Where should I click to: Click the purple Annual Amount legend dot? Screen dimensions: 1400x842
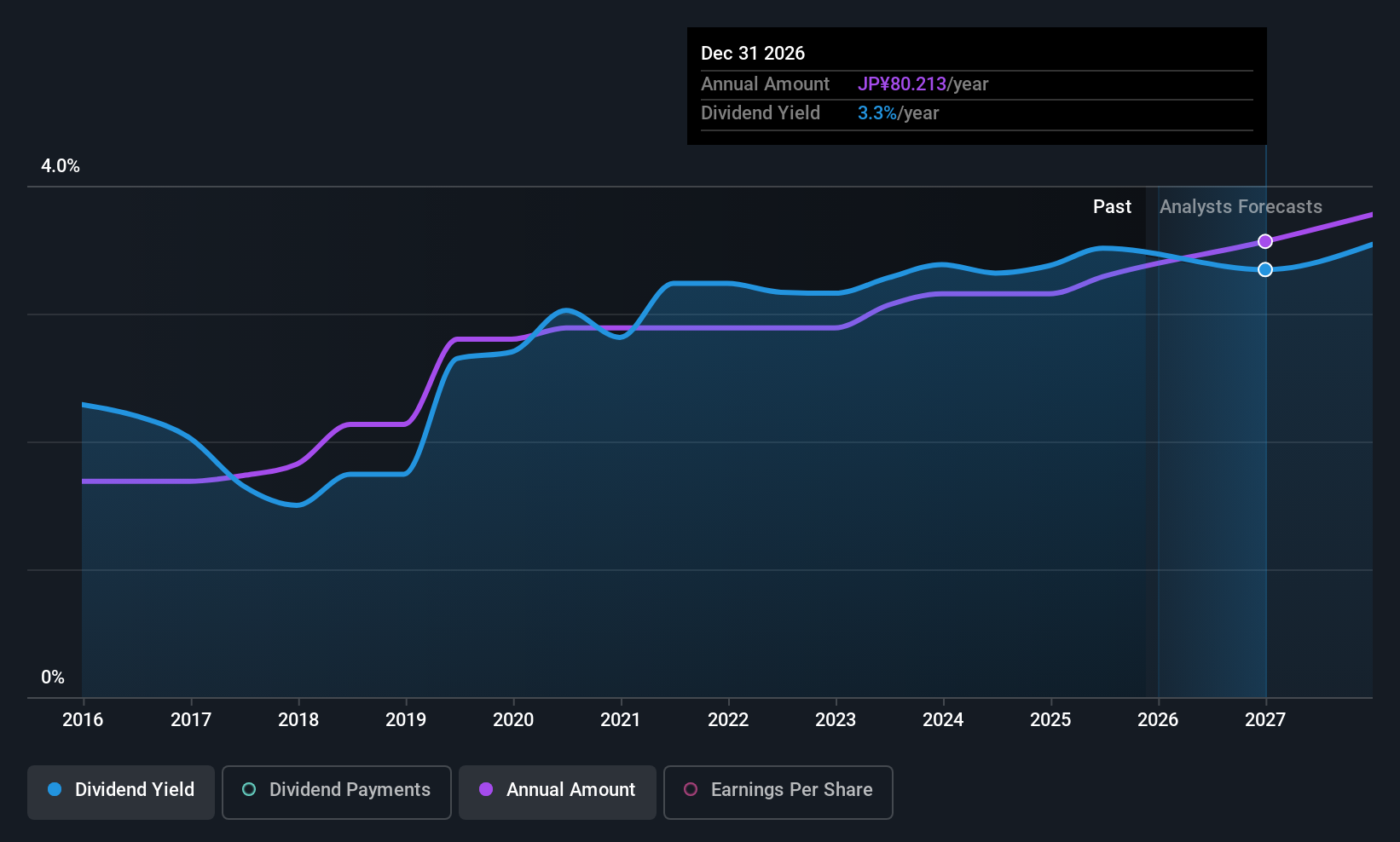pos(486,789)
